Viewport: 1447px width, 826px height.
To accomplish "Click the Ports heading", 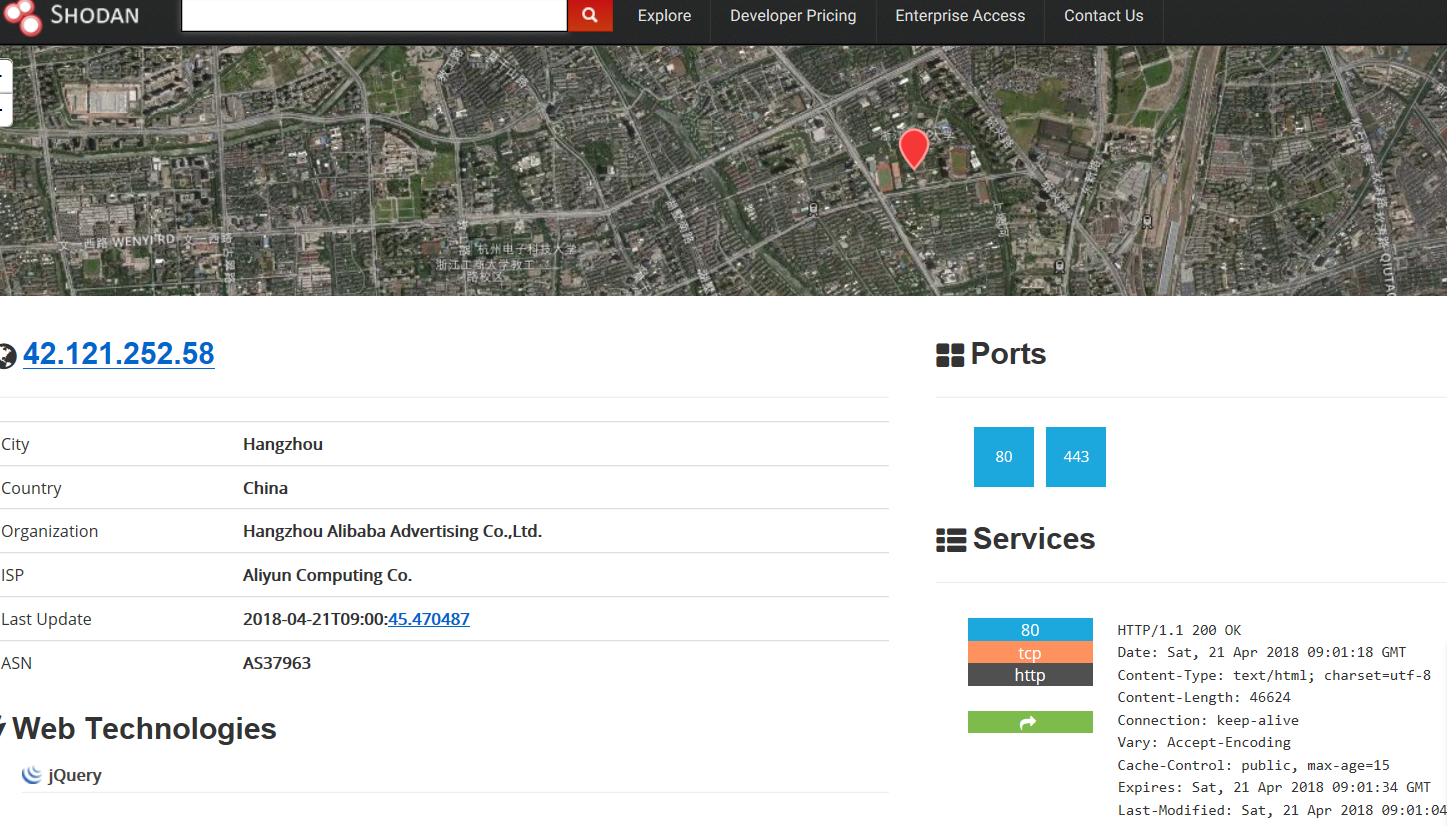I will (x=1008, y=354).
